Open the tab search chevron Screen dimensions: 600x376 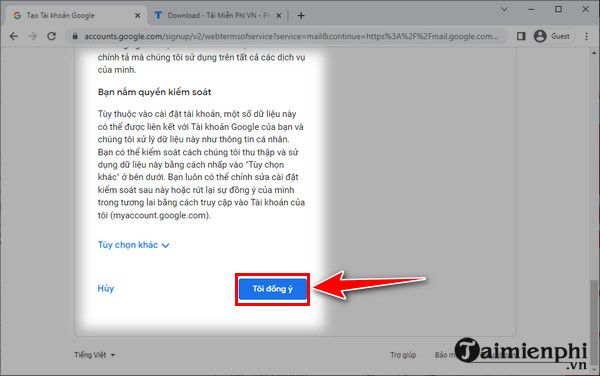tap(505, 9)
